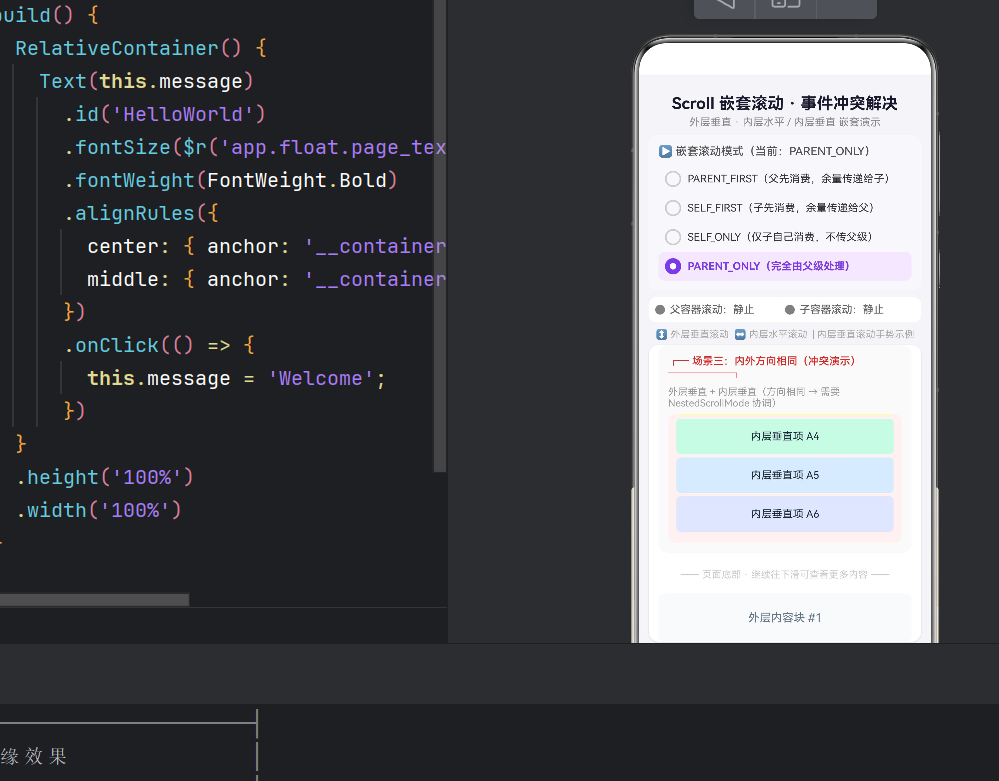Click the lavender item 内层垂直项 A6
The image size is (999, 781).
[x=785, y=514]
